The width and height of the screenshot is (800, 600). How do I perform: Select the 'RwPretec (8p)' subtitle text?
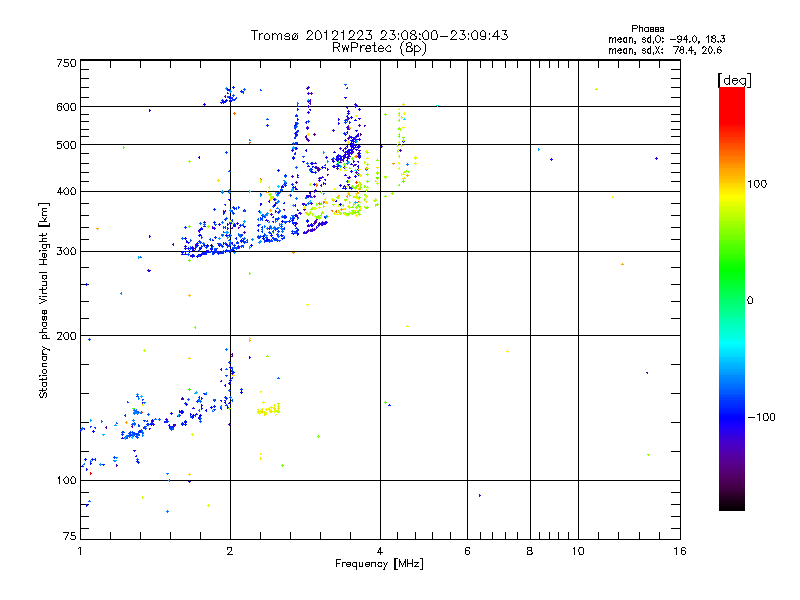pyautogui.click(x=379, y=48)
